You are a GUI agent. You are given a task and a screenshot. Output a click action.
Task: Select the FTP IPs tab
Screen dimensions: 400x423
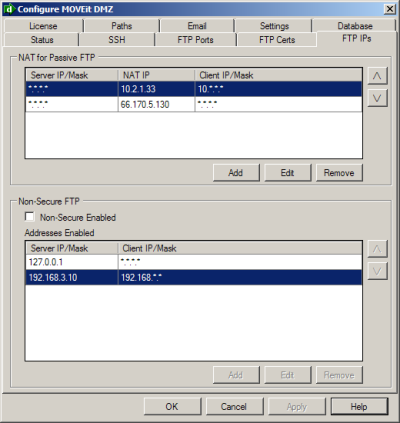356,39
